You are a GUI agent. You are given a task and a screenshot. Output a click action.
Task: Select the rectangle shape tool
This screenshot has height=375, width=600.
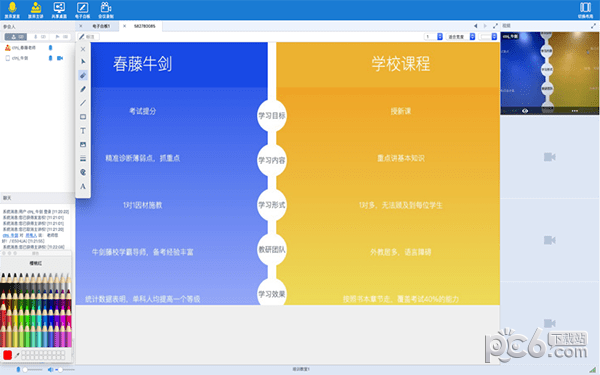click(83, 117)
